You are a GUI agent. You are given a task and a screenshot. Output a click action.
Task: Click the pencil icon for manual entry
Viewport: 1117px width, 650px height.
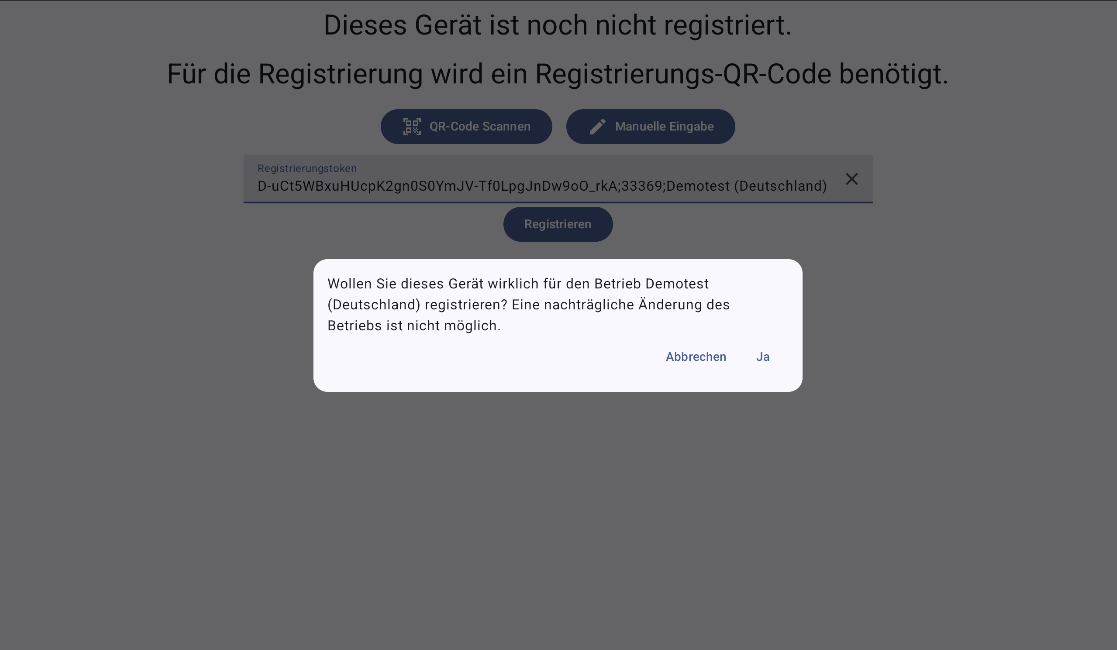click(598, 127)
